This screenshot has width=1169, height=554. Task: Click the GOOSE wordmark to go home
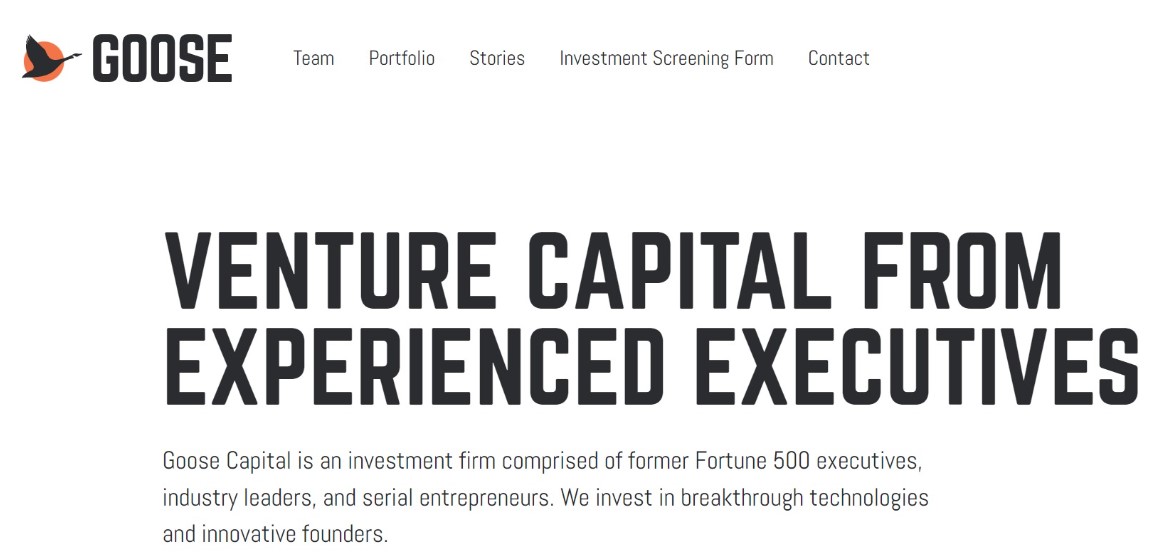click(162, 59)
